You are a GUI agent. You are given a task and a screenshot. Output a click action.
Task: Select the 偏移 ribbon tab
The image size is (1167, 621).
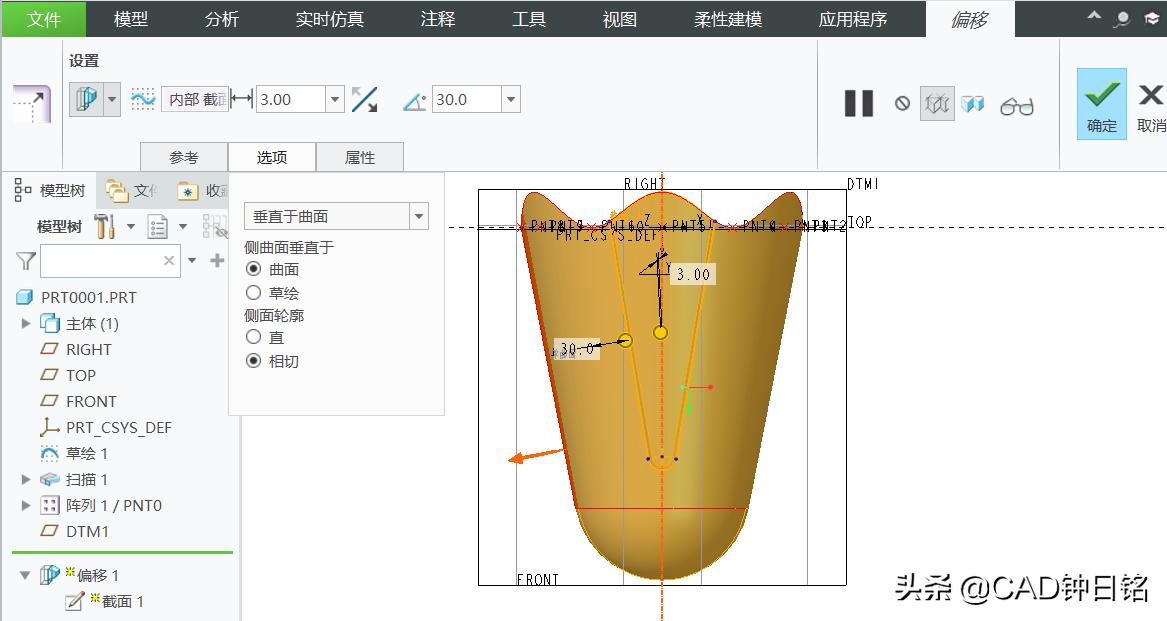970,19
